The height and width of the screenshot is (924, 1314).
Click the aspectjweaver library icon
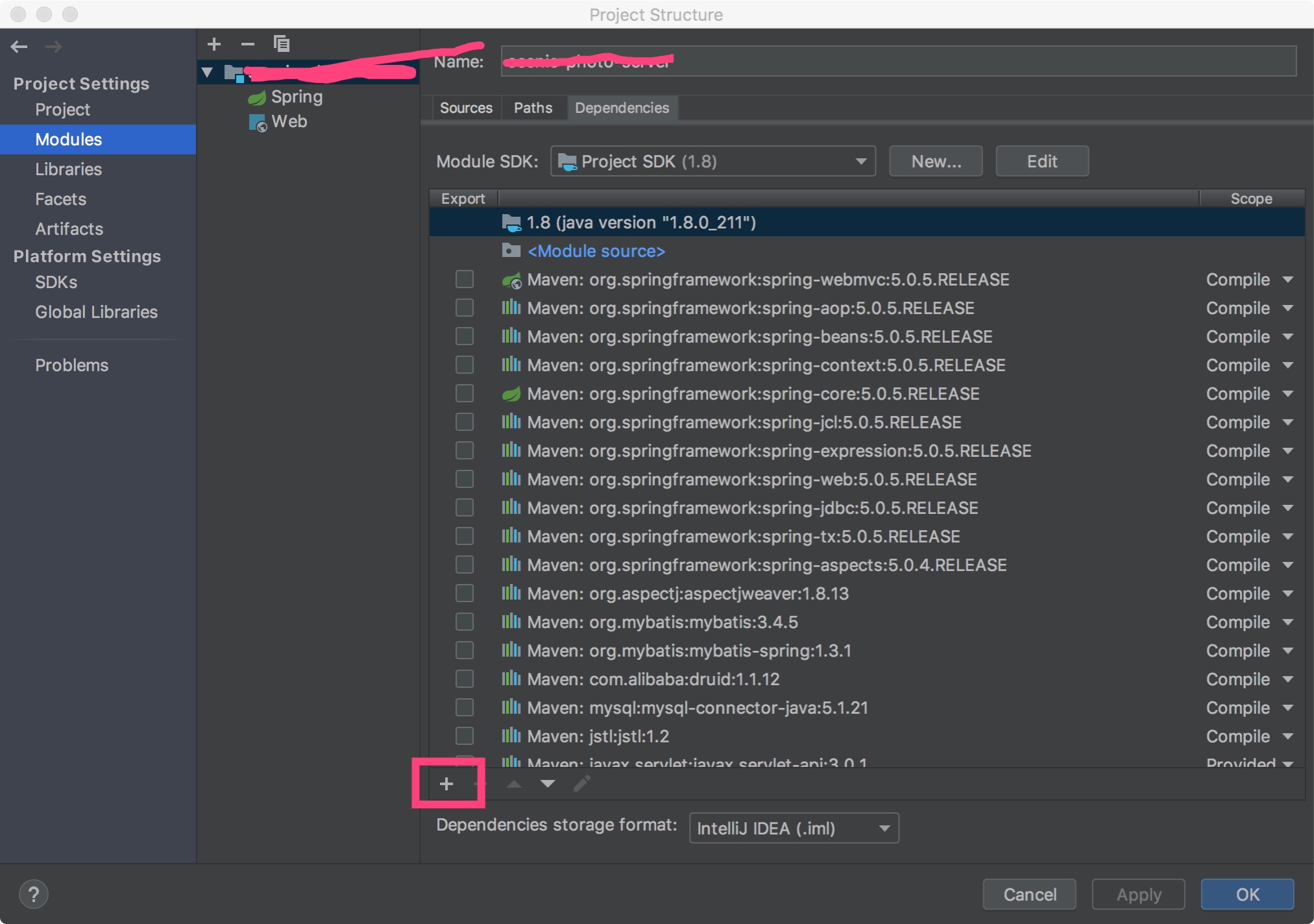tap(511, 593)
